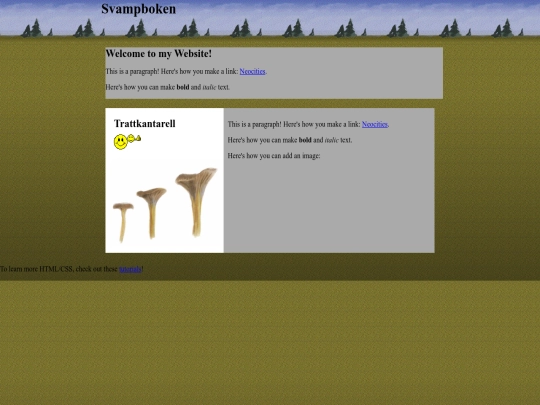
Task: Click the bold word in the welcome box
Action: pos(183,87)
